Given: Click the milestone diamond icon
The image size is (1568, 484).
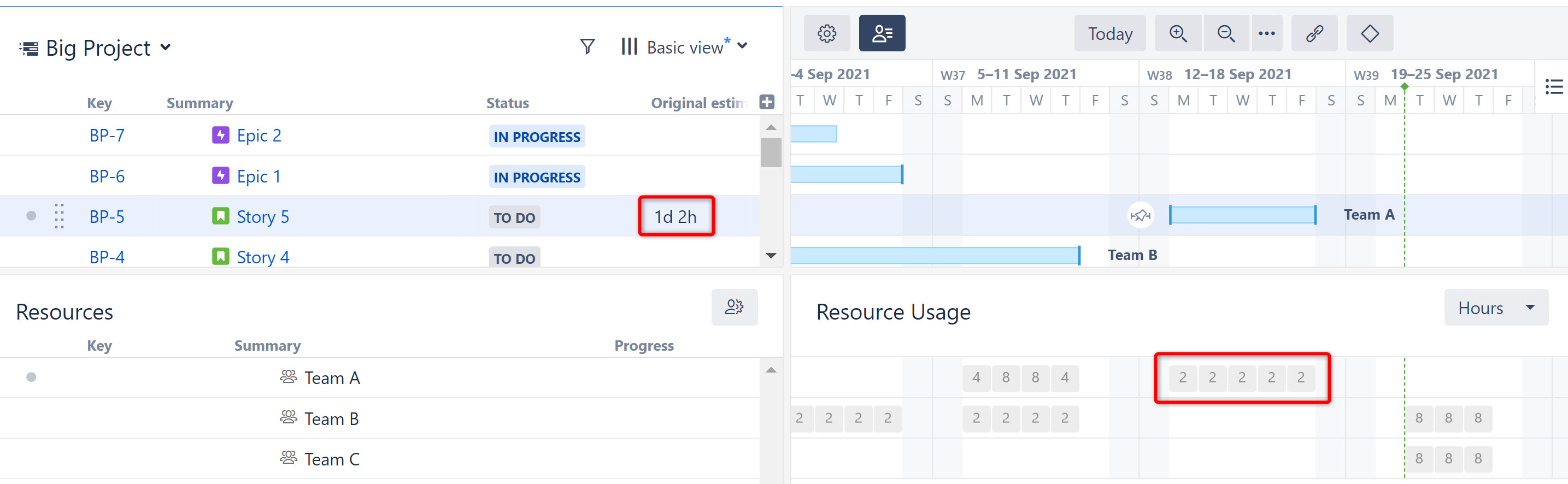Looking at the screenshot, I should (x=1370, y=33).
